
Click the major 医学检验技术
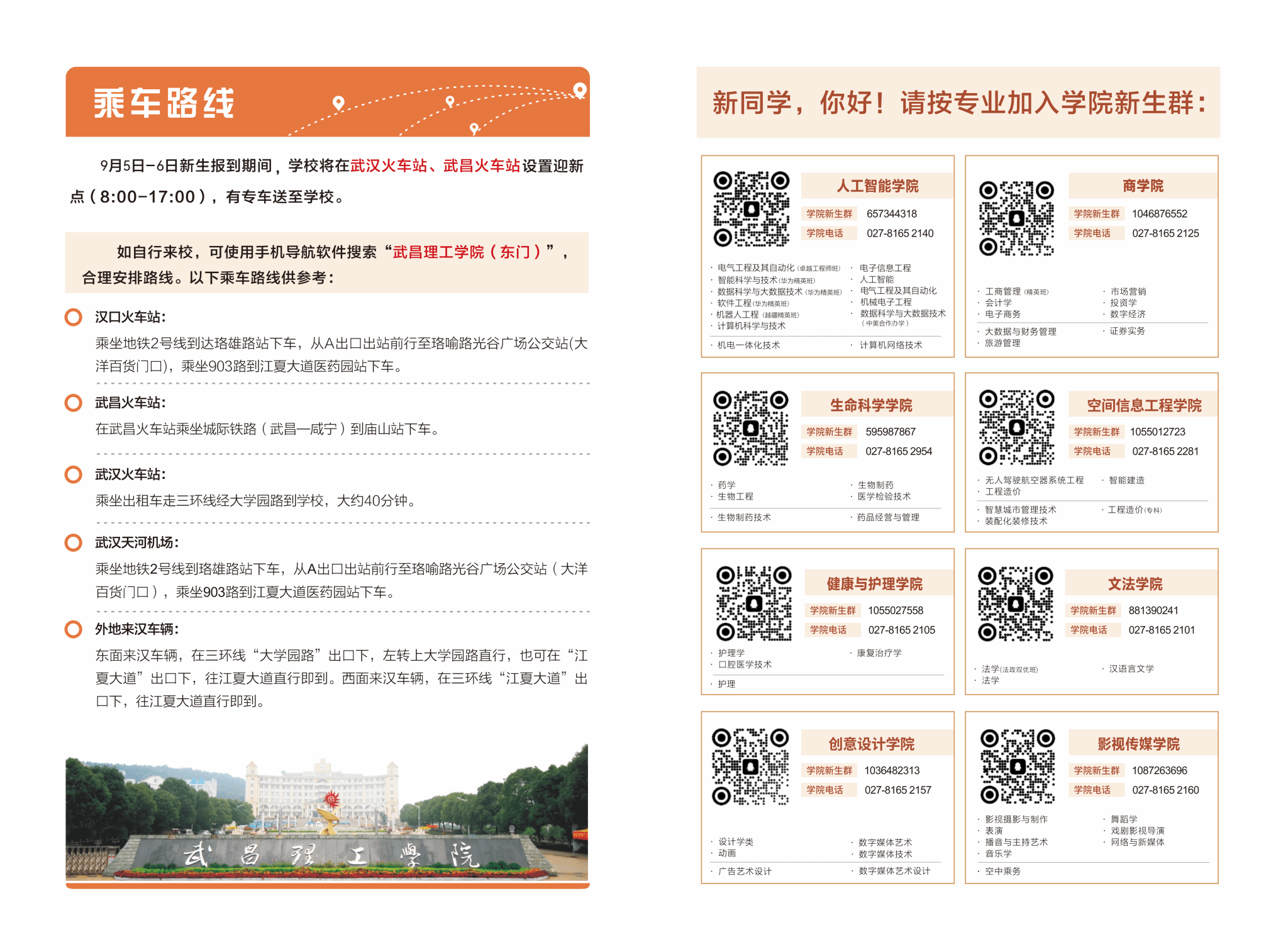pyautogui.click(x=884, y=496)
